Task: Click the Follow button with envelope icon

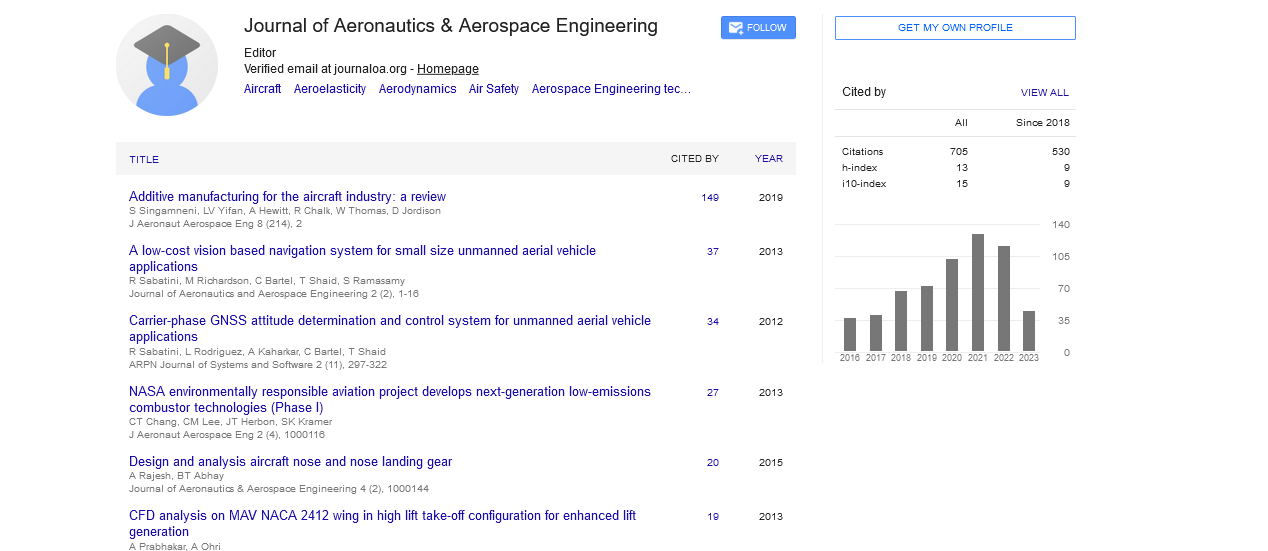Action: (758, 28)
